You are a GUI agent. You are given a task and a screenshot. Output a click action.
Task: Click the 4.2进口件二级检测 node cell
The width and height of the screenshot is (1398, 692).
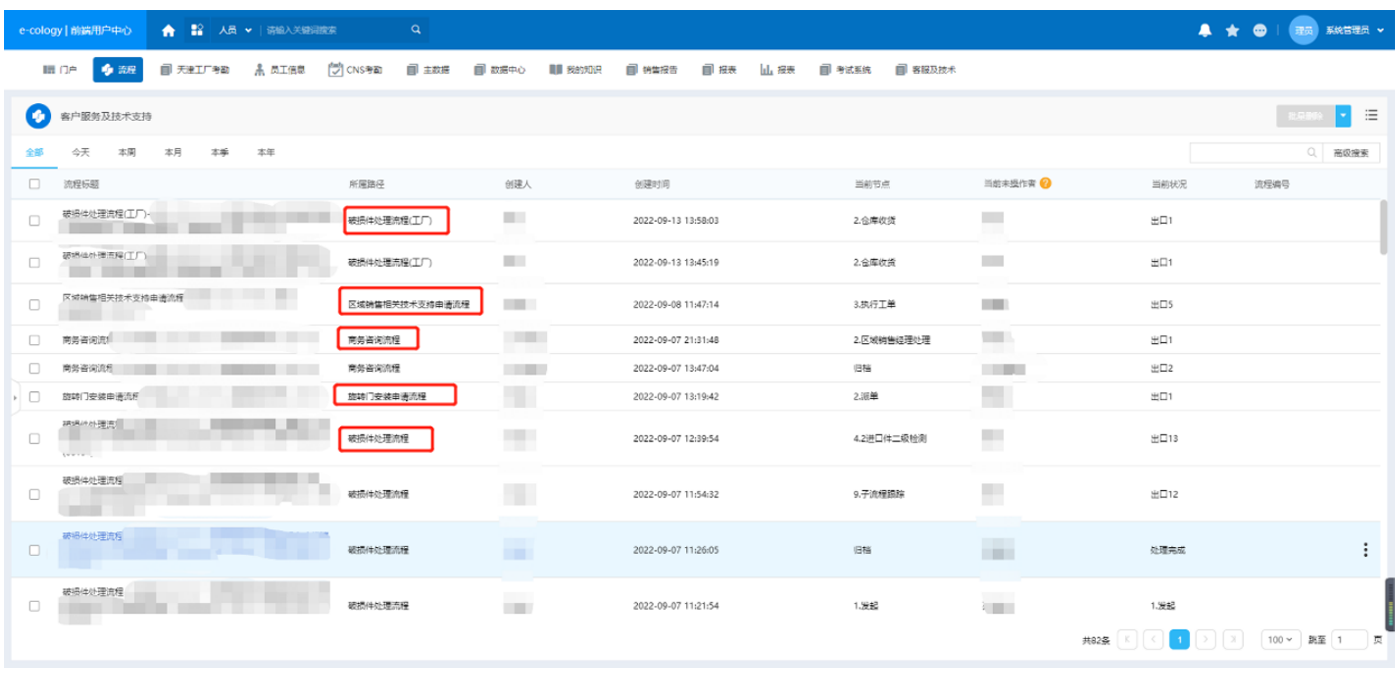click(889, 438)
